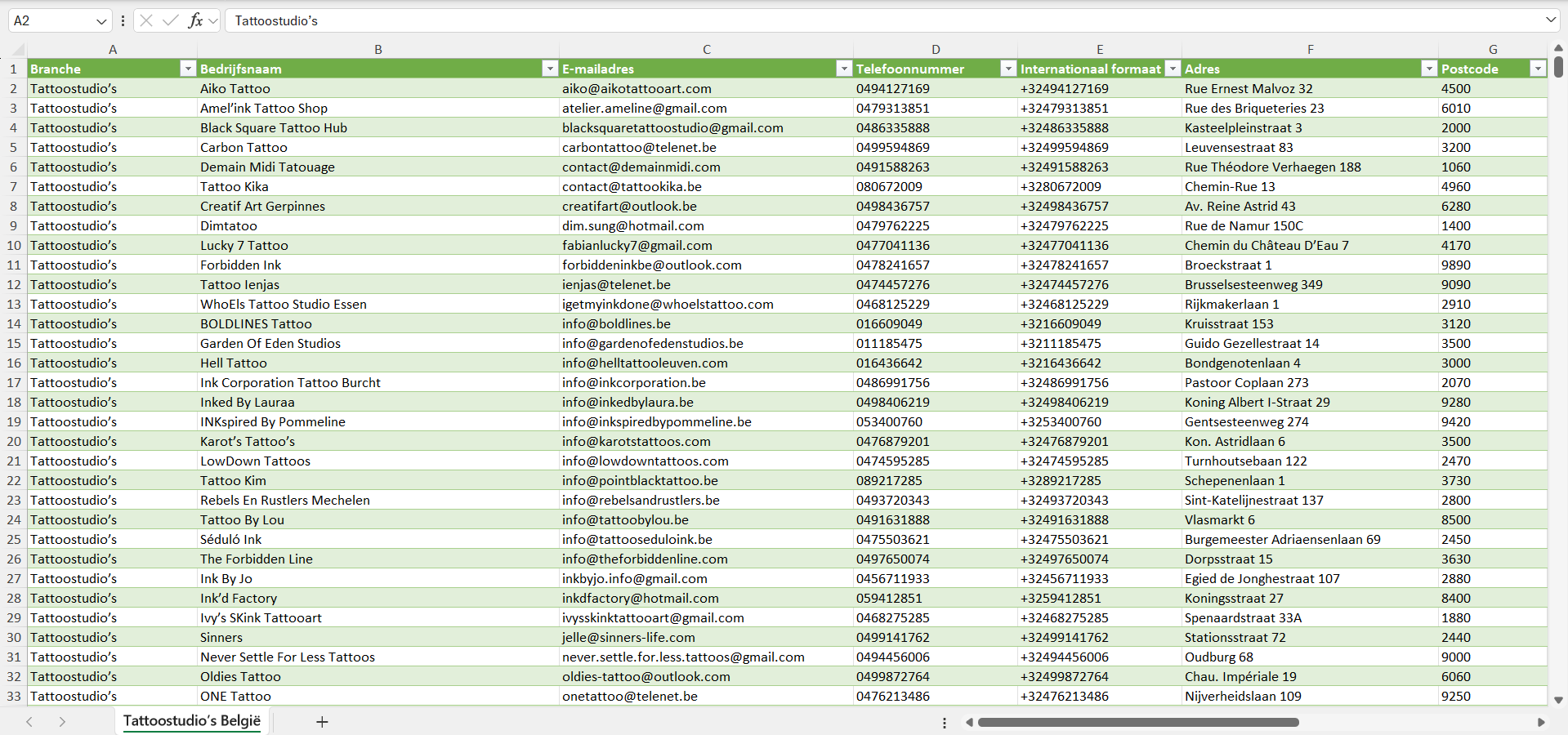Select the Tattoostudio's België sheet tab
Image resolution: width=1568 pixels, height=735 pixels.
pyautogui.click(x=192, y=721)
